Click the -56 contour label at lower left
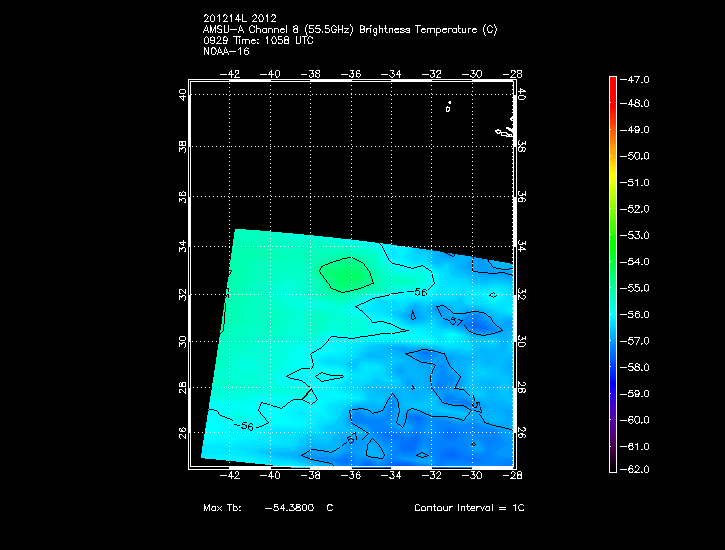725x550 pixels. click(x=246, y=426)
